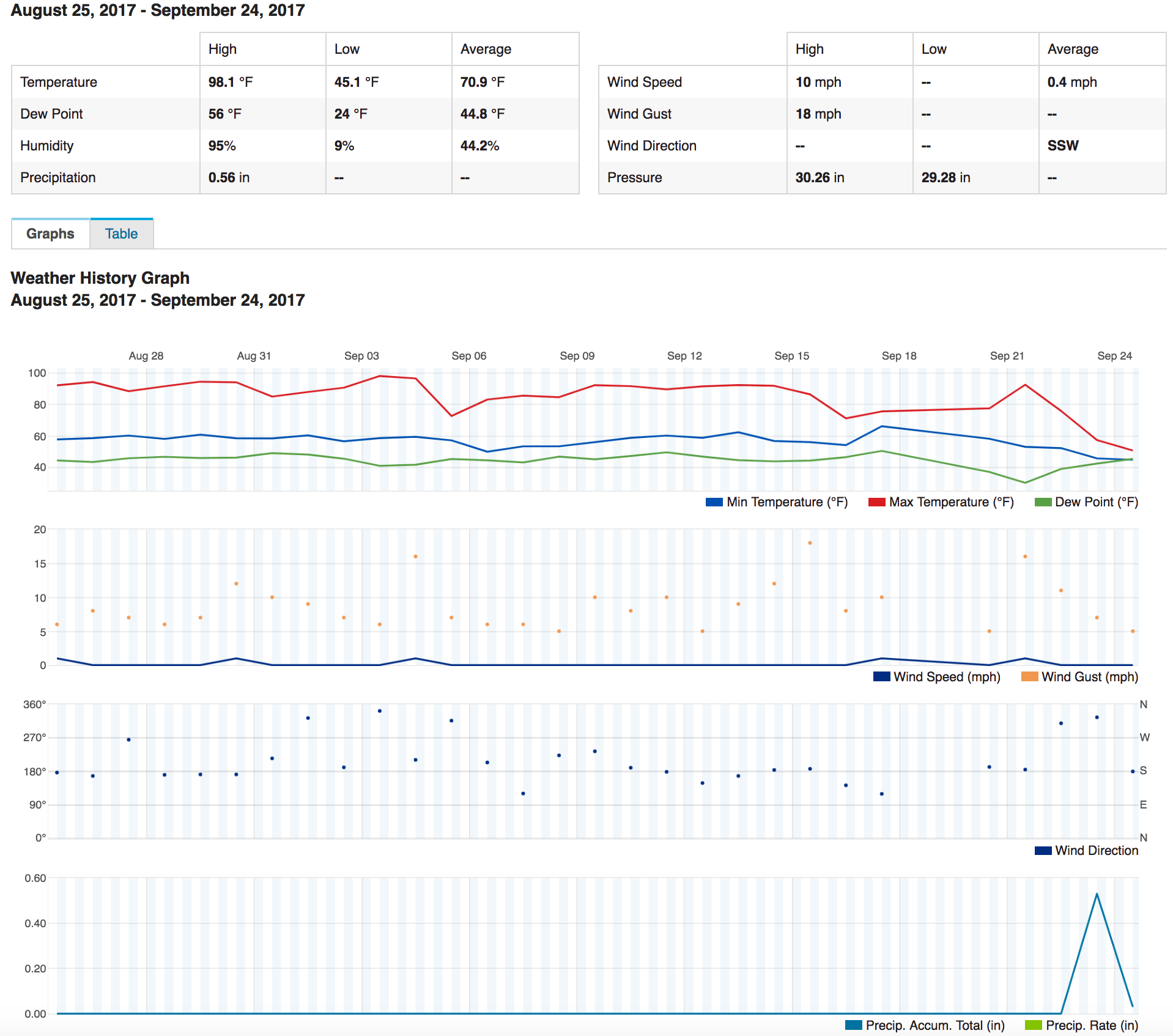Click the Wind Speed legend swatch

pyautogui.click(x=882, y=676)
